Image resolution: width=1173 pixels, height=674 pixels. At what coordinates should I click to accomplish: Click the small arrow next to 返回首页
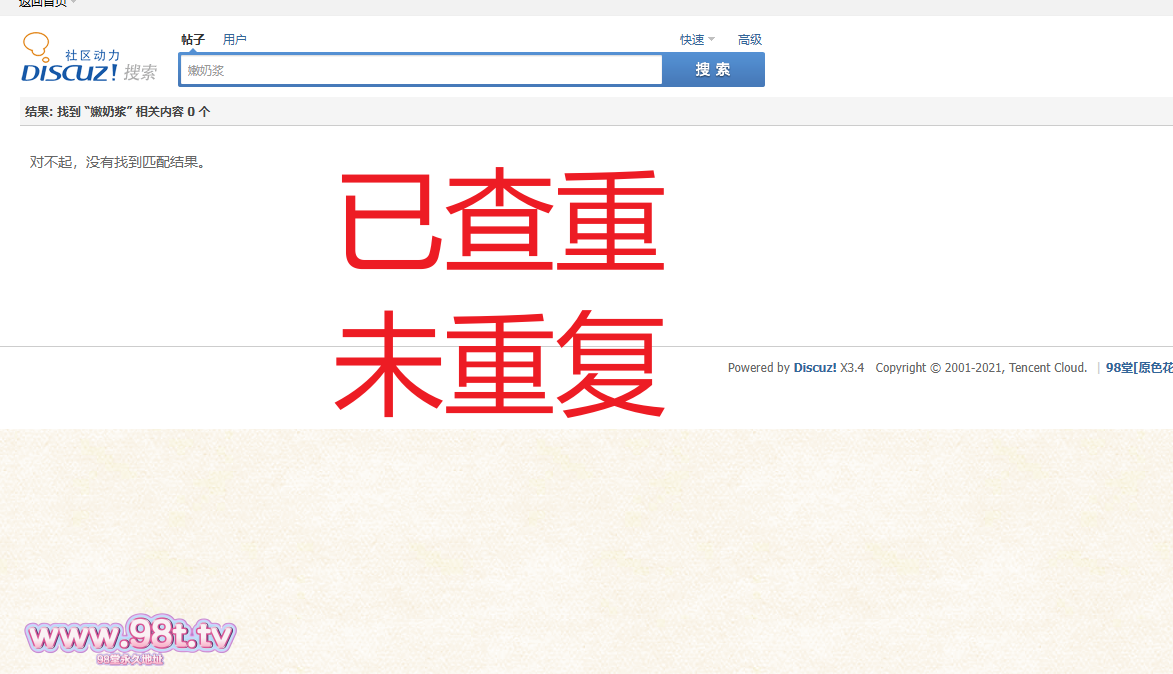(x=74, y=3)
